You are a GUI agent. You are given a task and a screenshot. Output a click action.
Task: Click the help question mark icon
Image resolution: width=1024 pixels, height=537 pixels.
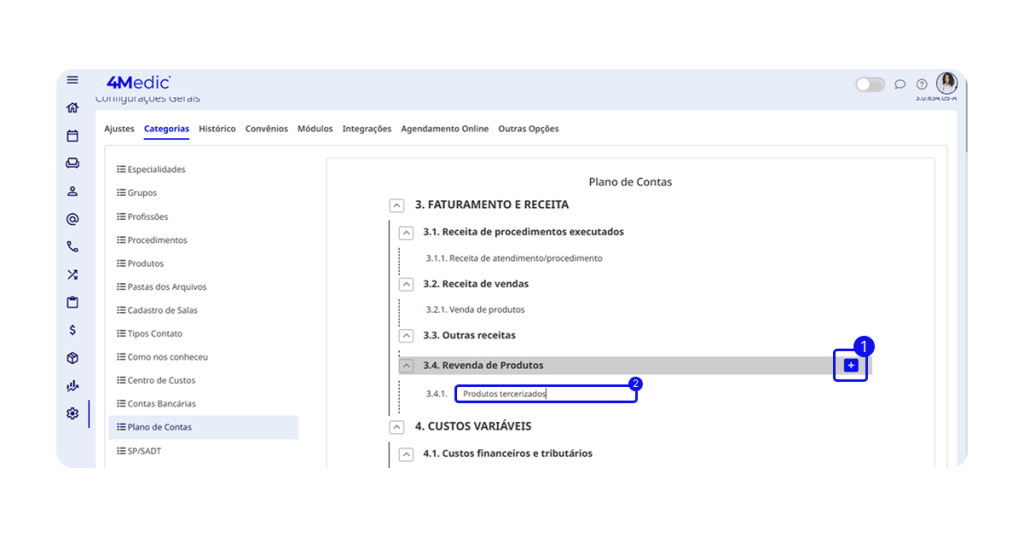[x=922, y=84]
